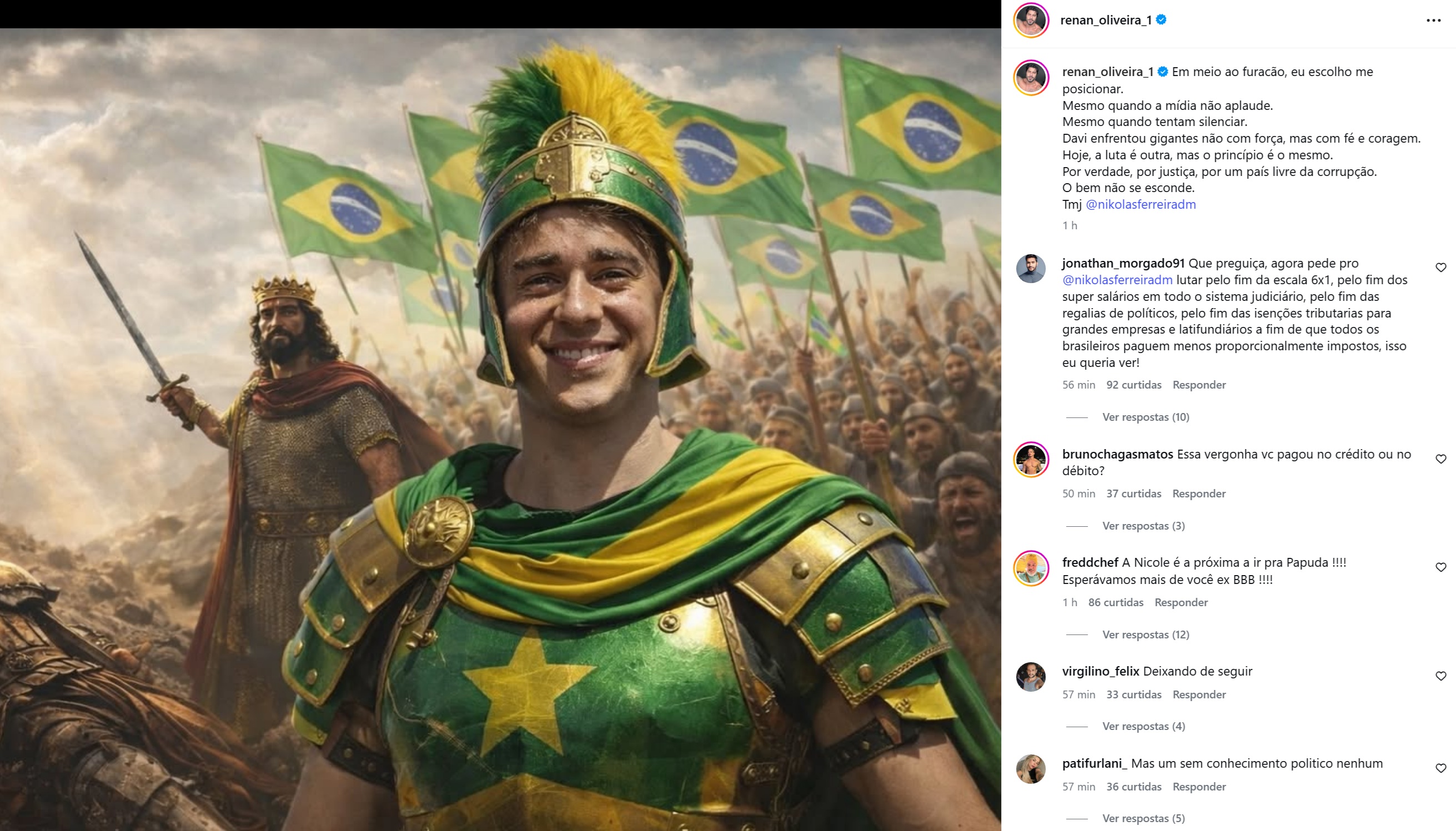1456x831 pixels.
Task: Open renan_oliveira_1's header profile picture
Action: click(1030, 21)
